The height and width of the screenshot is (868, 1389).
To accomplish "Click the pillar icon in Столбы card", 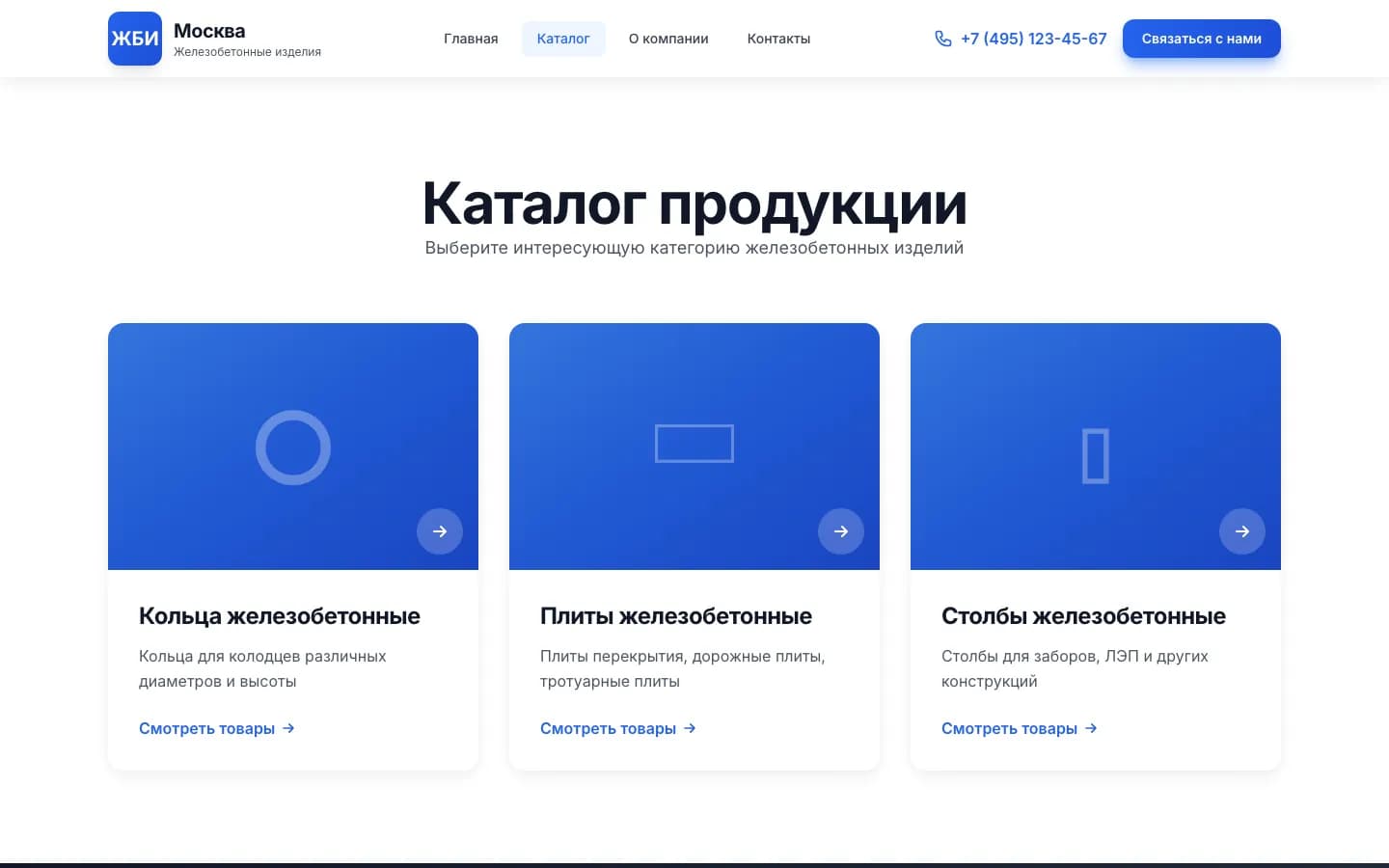I will (1096, 455).
